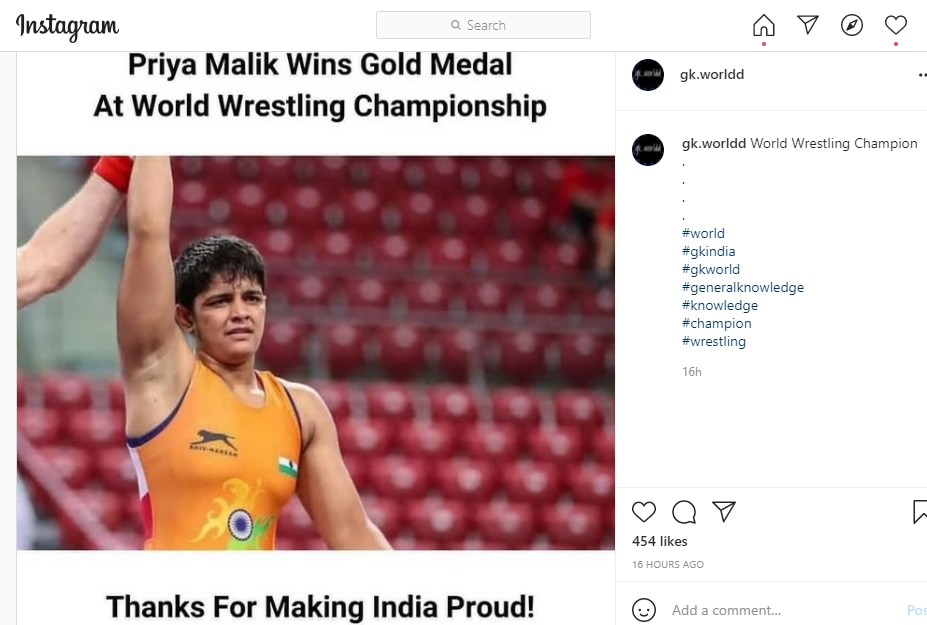Share the post via paper plane icon
Screen dimensions: 927x625
click(724, 512)
